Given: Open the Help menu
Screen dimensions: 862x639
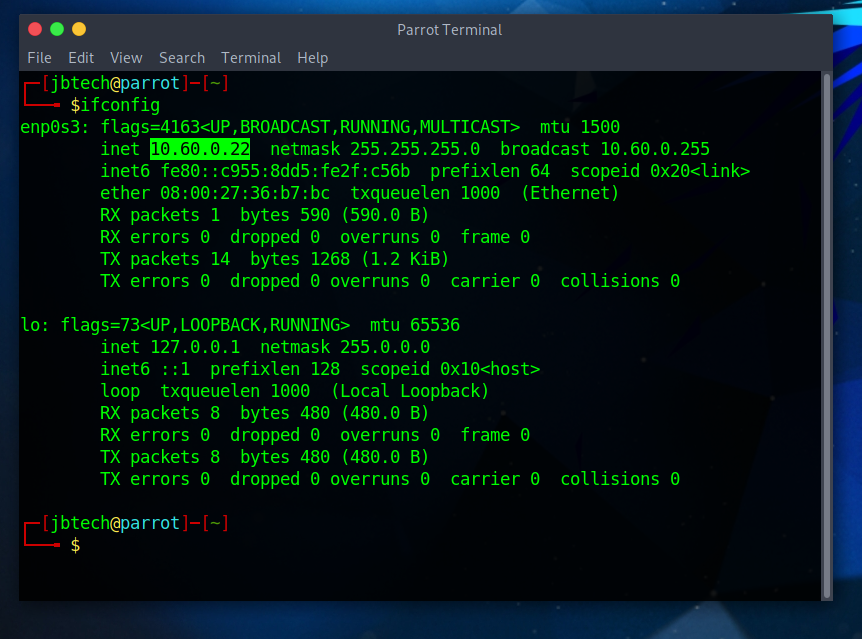Looking at the screenshot, I should (x=312, y=58).
